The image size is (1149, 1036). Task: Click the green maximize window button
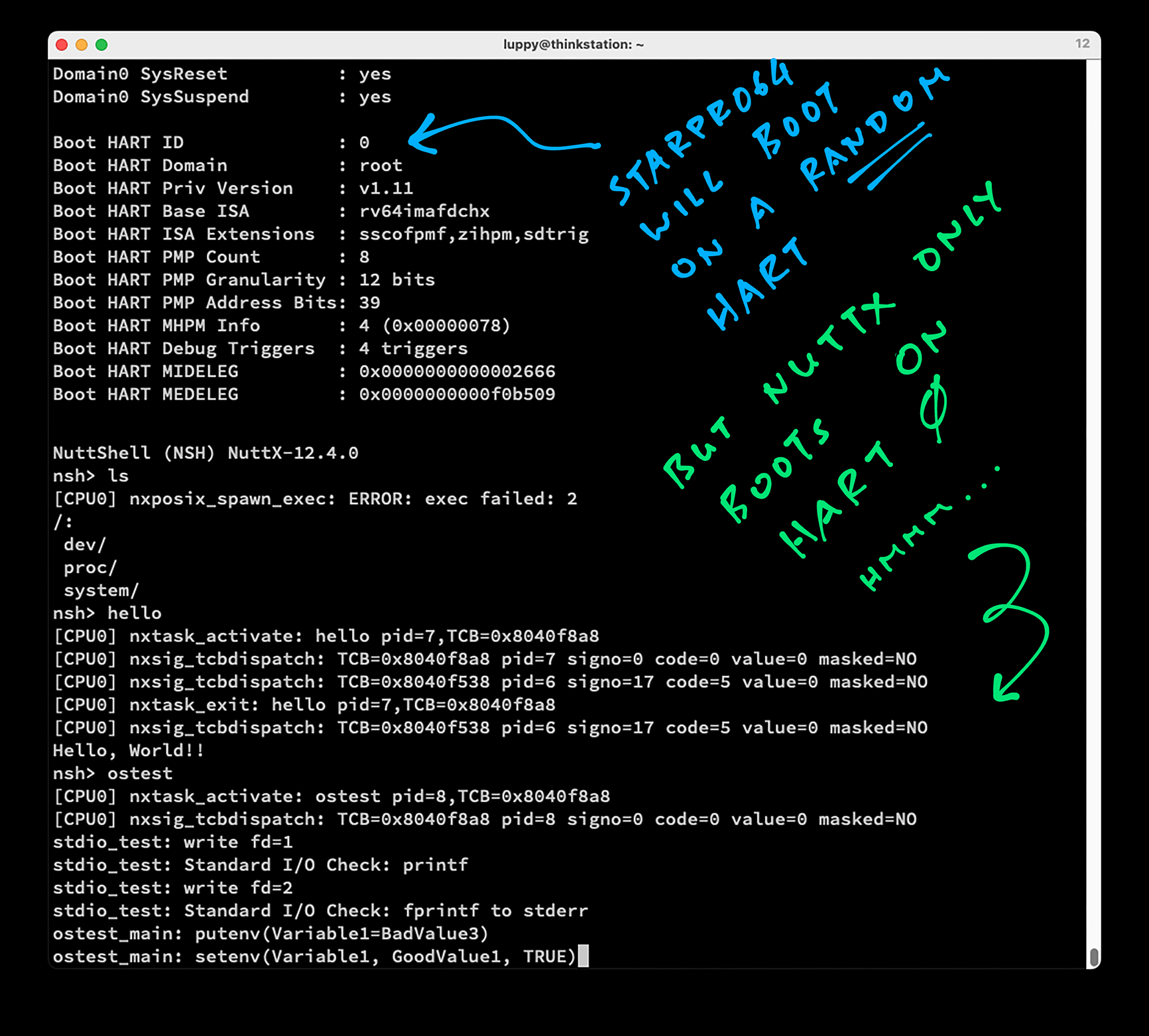[101, 44]
